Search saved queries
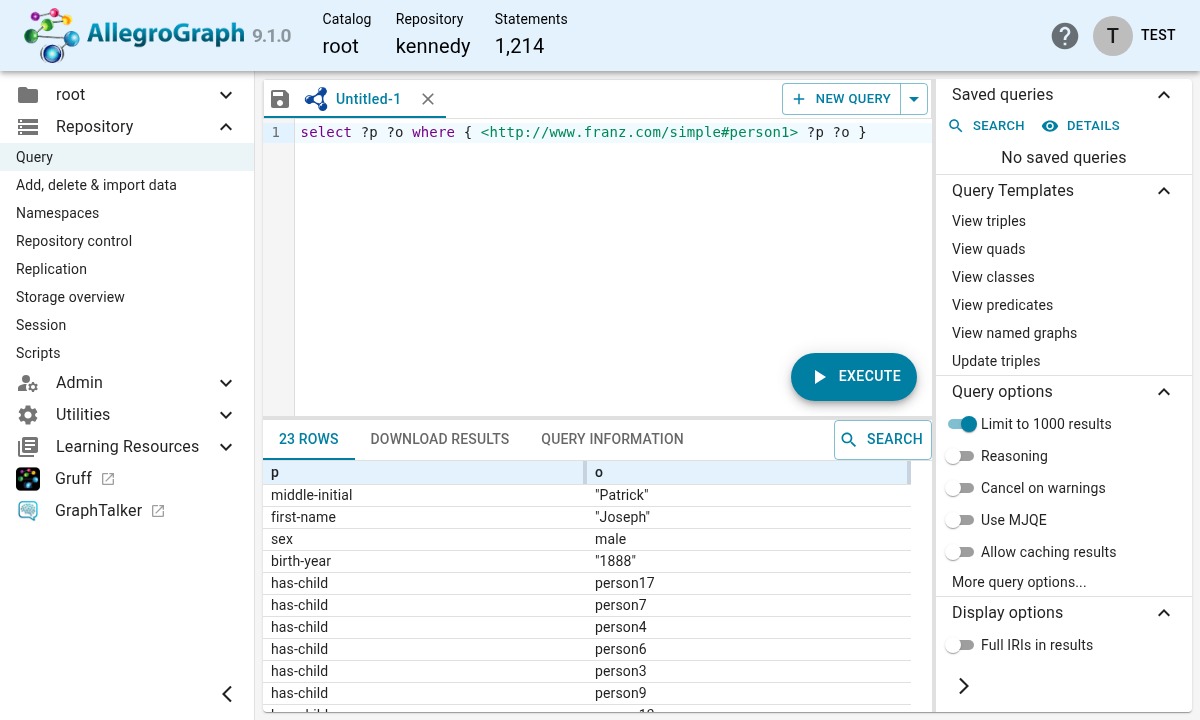The height and width of the screenshot is (720, 1200). click(x=986, y=126)
